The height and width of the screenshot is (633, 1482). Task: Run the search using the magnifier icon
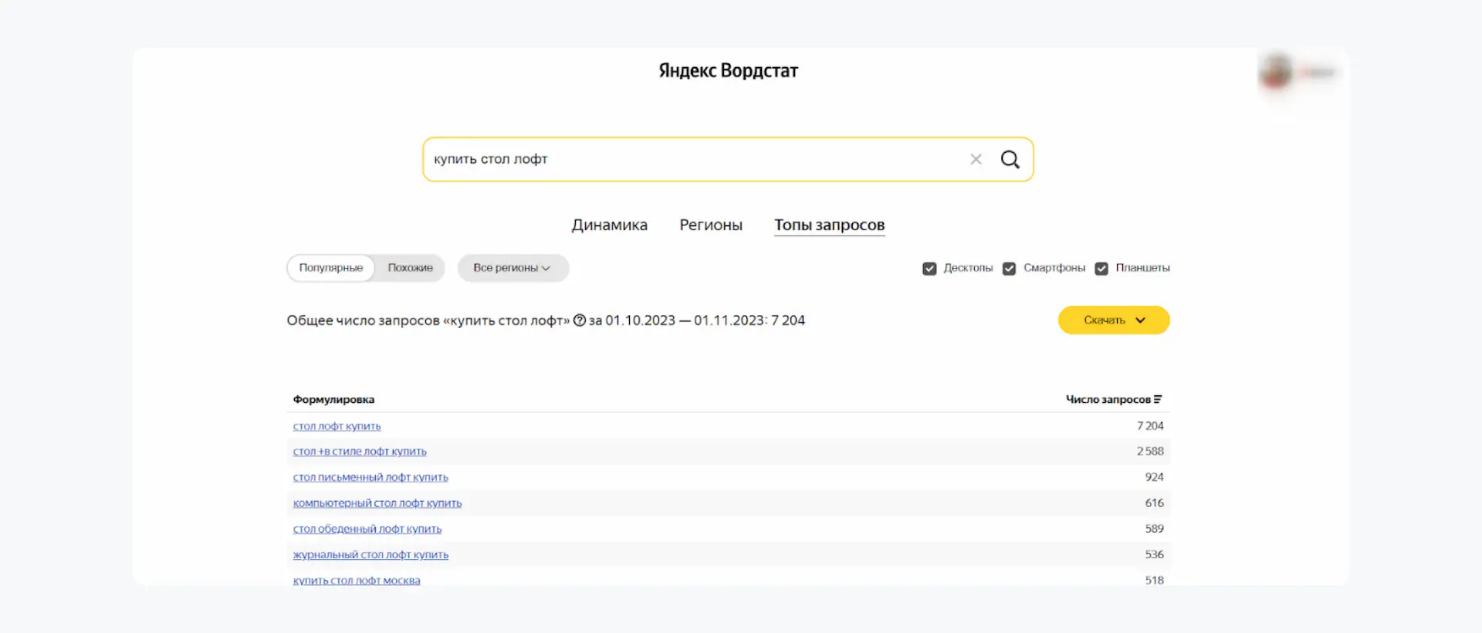click(x=1010, y=158)
